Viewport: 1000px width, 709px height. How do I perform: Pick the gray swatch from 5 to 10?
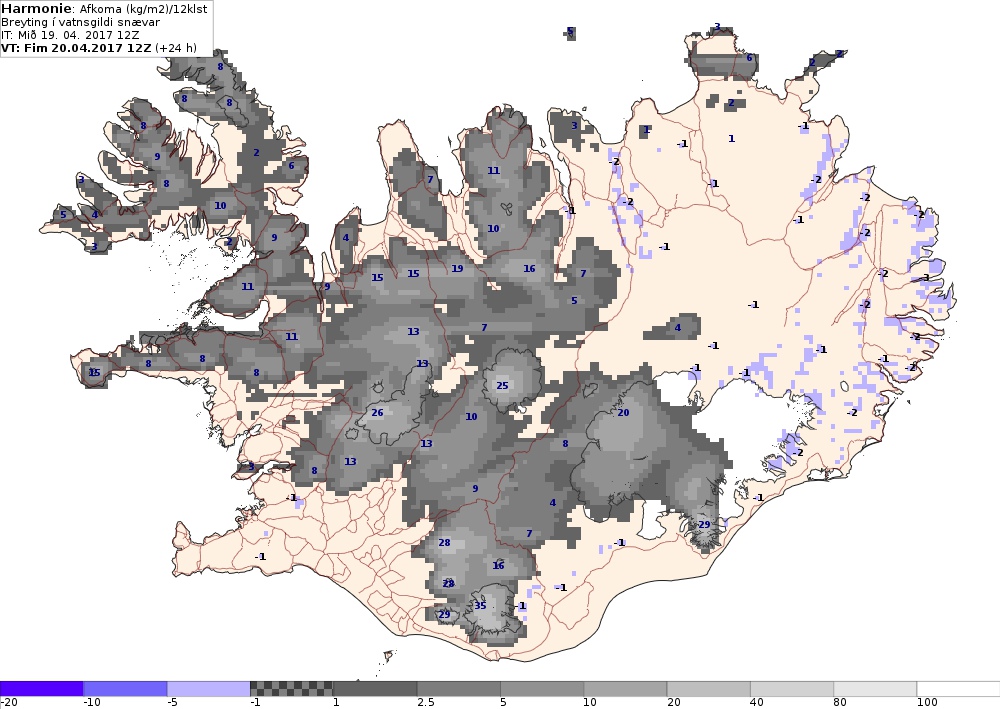click(541, 689)
